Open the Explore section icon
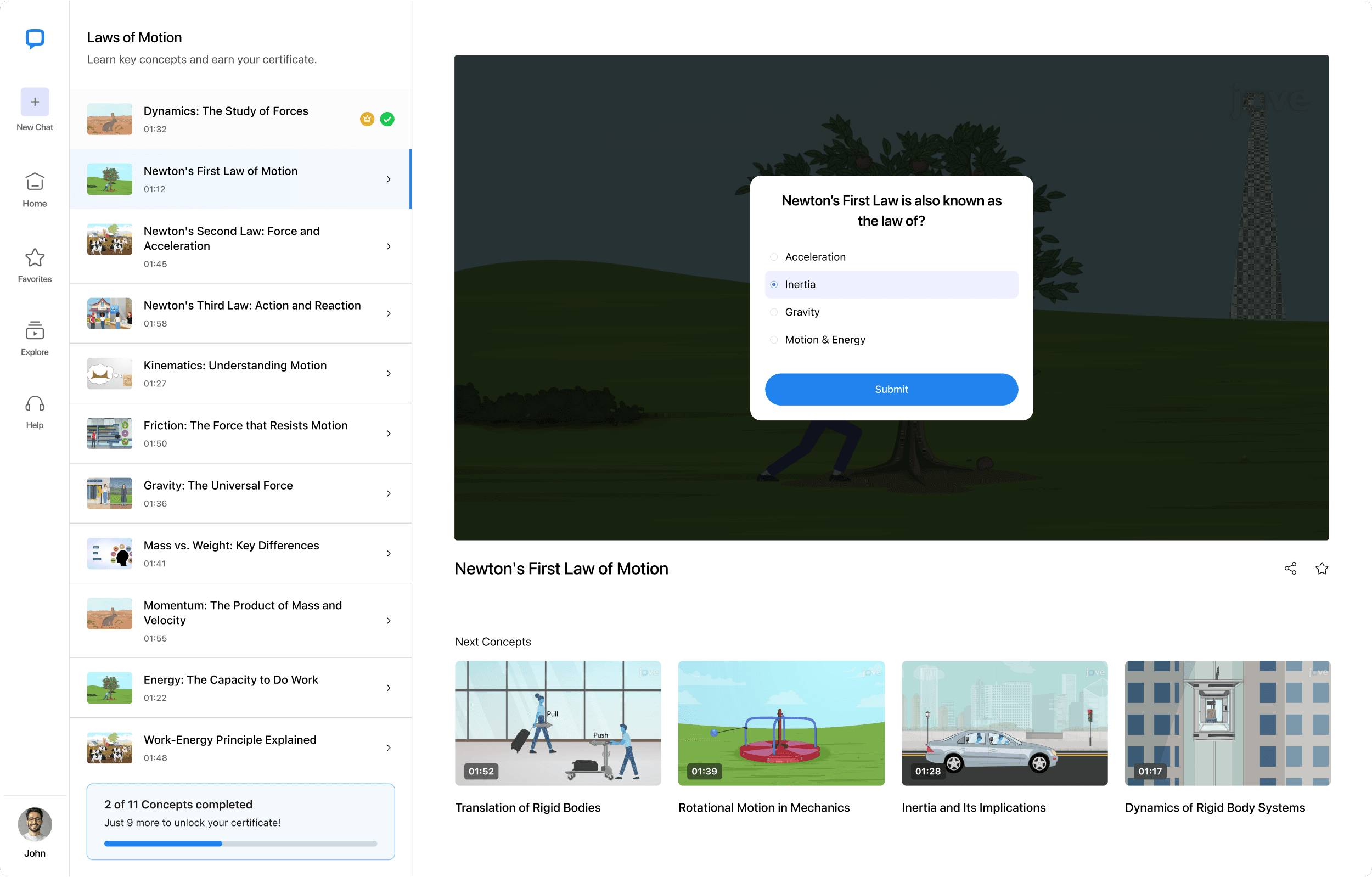The image size is (1372, 877). [x=35, y=330]
